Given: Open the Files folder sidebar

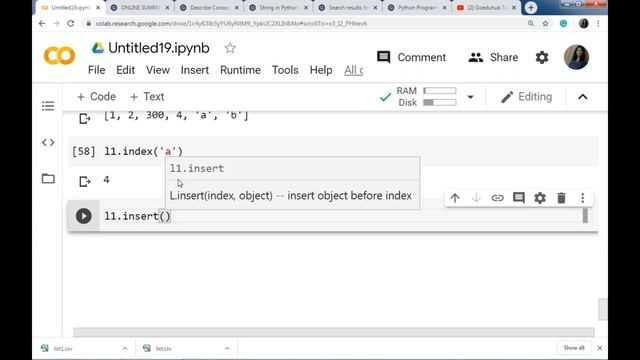Looking at the screenshot, I should pos(48,178).
